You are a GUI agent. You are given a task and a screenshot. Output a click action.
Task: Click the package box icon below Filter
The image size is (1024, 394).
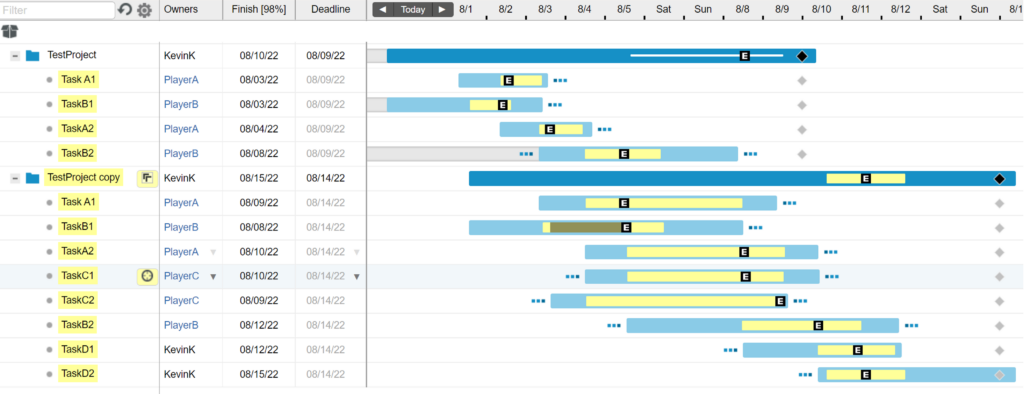10,31
